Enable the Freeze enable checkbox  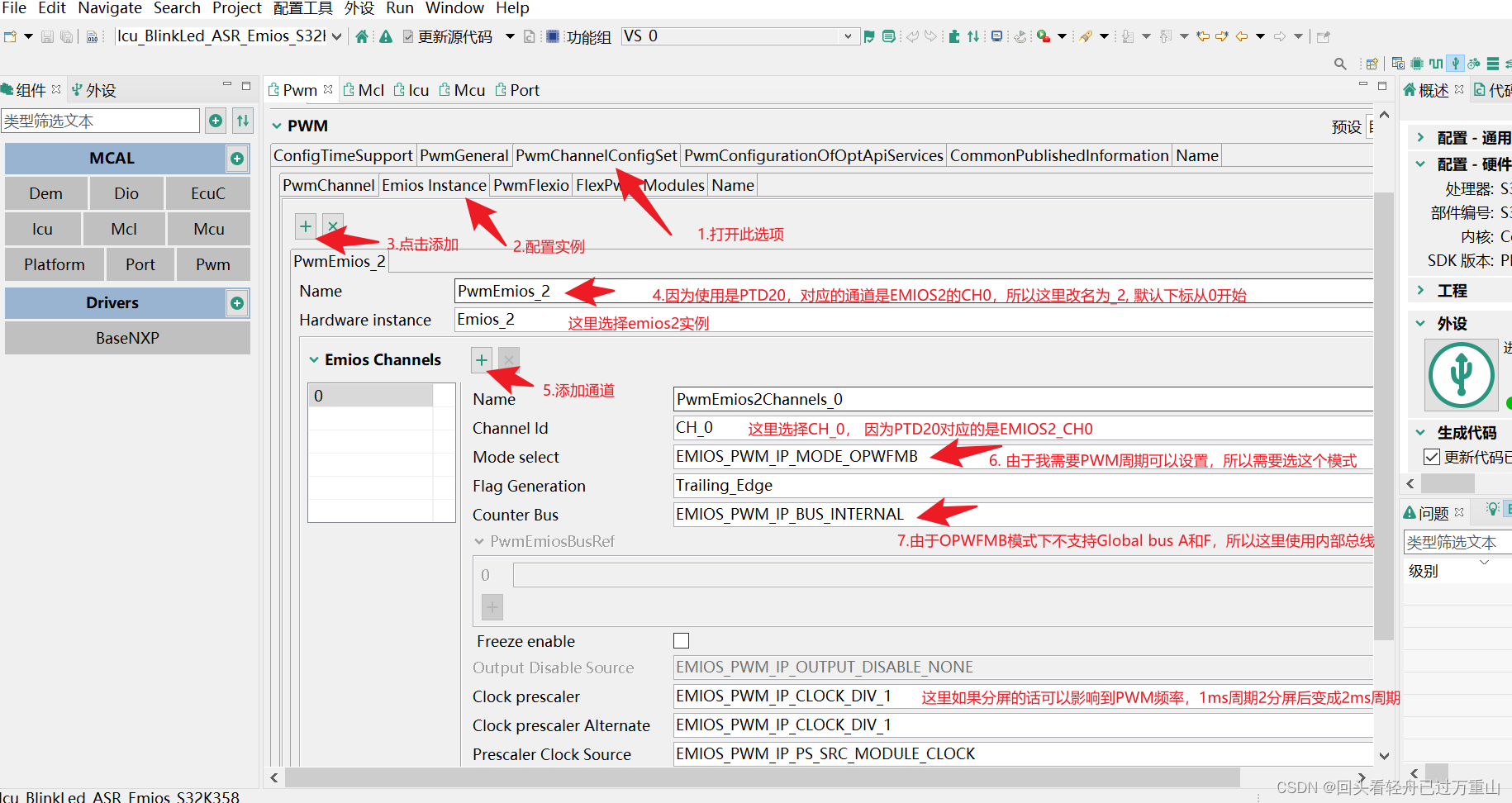pos(681,640)
